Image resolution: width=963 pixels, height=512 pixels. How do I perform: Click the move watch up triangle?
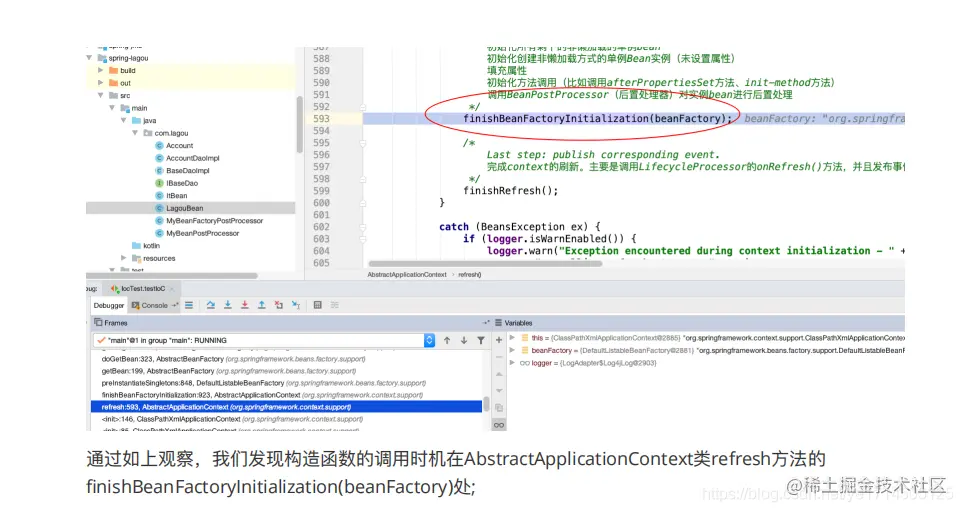[499, 374]
